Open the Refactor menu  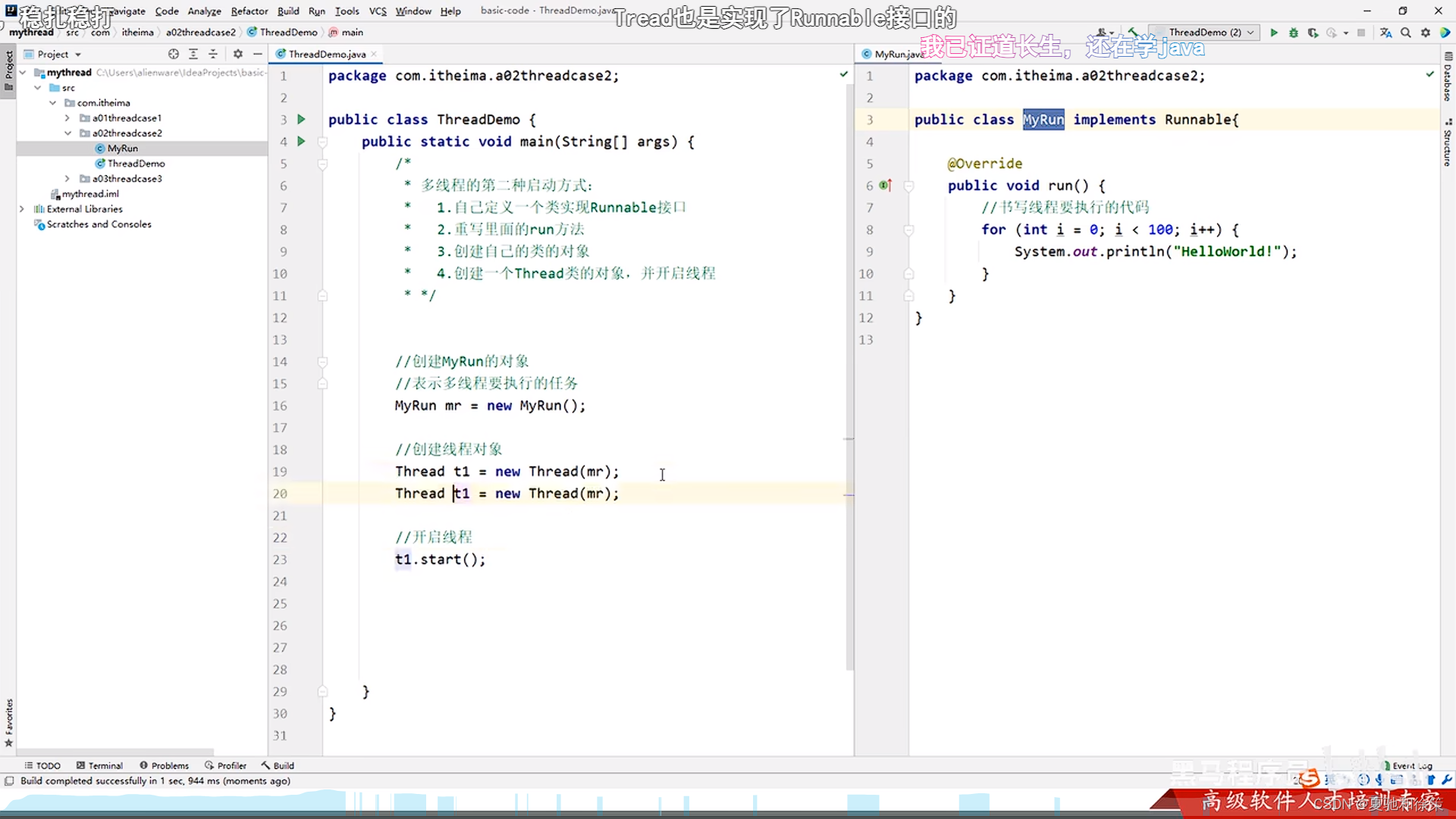pos(249,11)
